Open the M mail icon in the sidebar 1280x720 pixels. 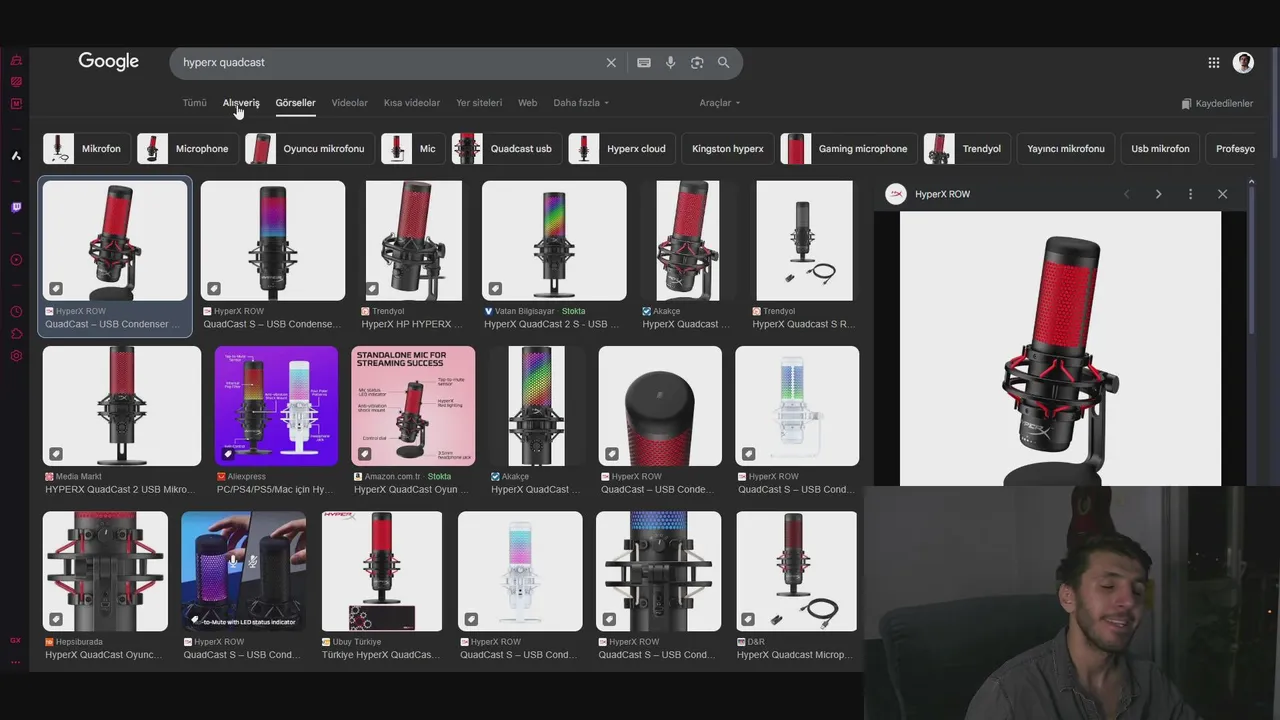click(16, 103)
